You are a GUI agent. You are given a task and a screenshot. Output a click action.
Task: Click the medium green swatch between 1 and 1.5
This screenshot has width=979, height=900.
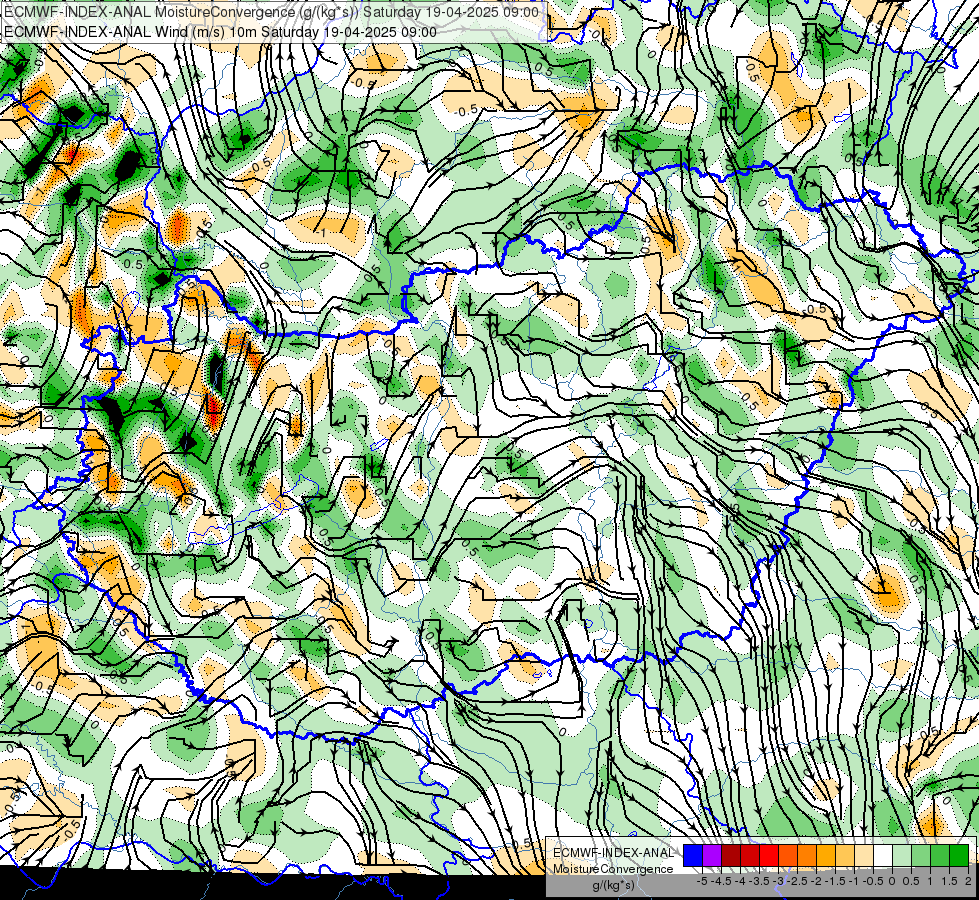tap(940, 856)
